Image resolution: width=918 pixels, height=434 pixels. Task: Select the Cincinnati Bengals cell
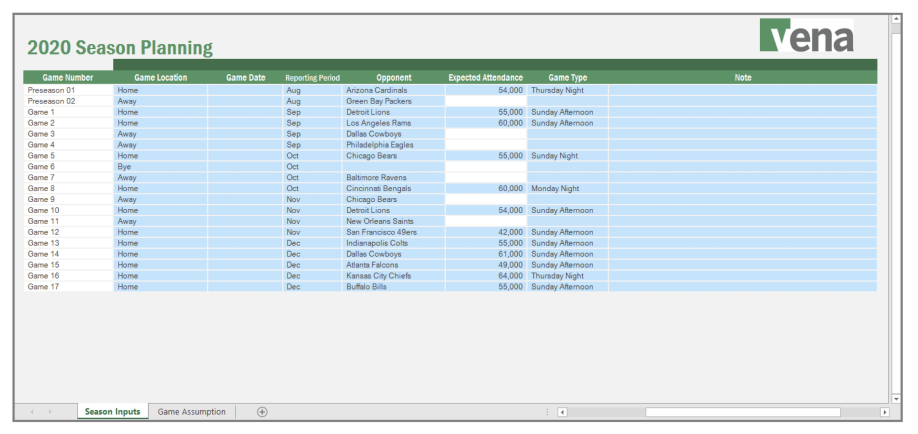tap(393, 189)
